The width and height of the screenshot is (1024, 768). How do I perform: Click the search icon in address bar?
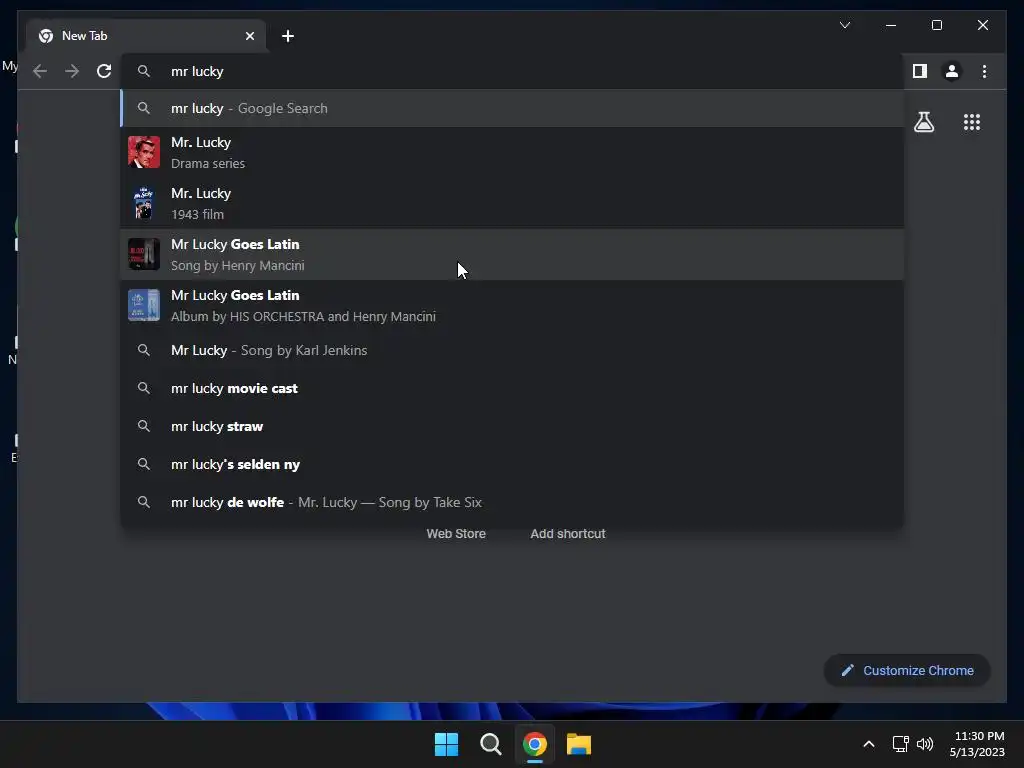(x=144, y=71)
